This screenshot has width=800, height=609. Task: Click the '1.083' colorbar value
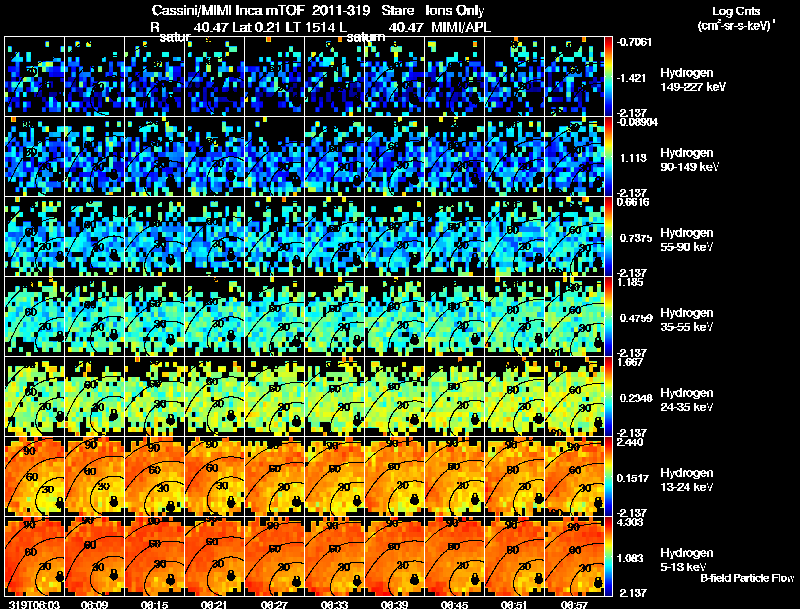[x=629, y=559]
